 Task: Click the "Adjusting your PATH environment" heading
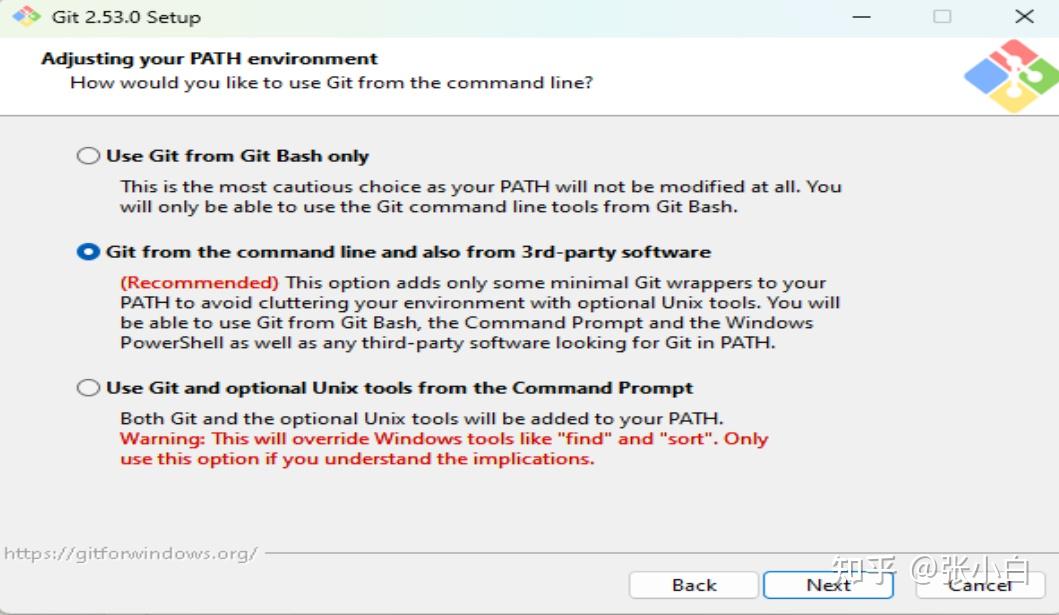[209, 59]
